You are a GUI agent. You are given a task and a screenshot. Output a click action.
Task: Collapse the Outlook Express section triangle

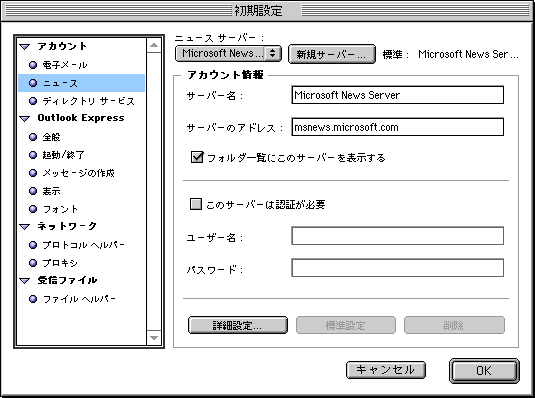[x=25, y=119]
